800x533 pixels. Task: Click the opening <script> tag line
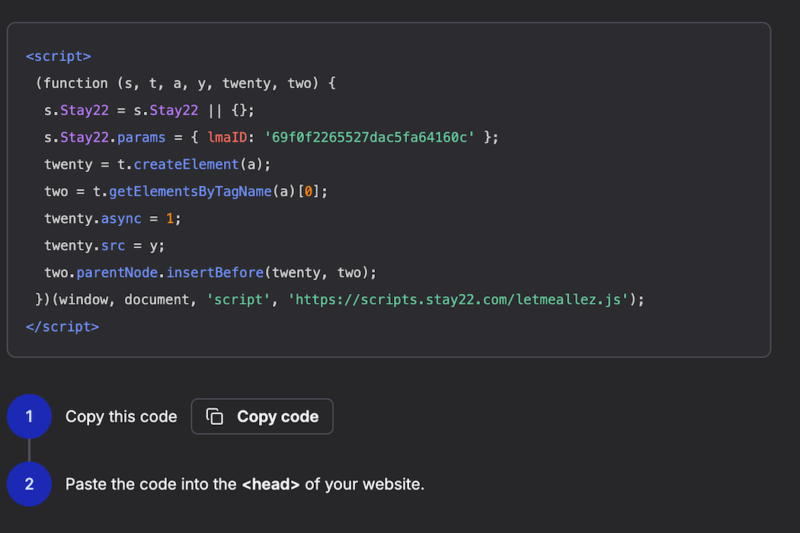tap(58, 56)
